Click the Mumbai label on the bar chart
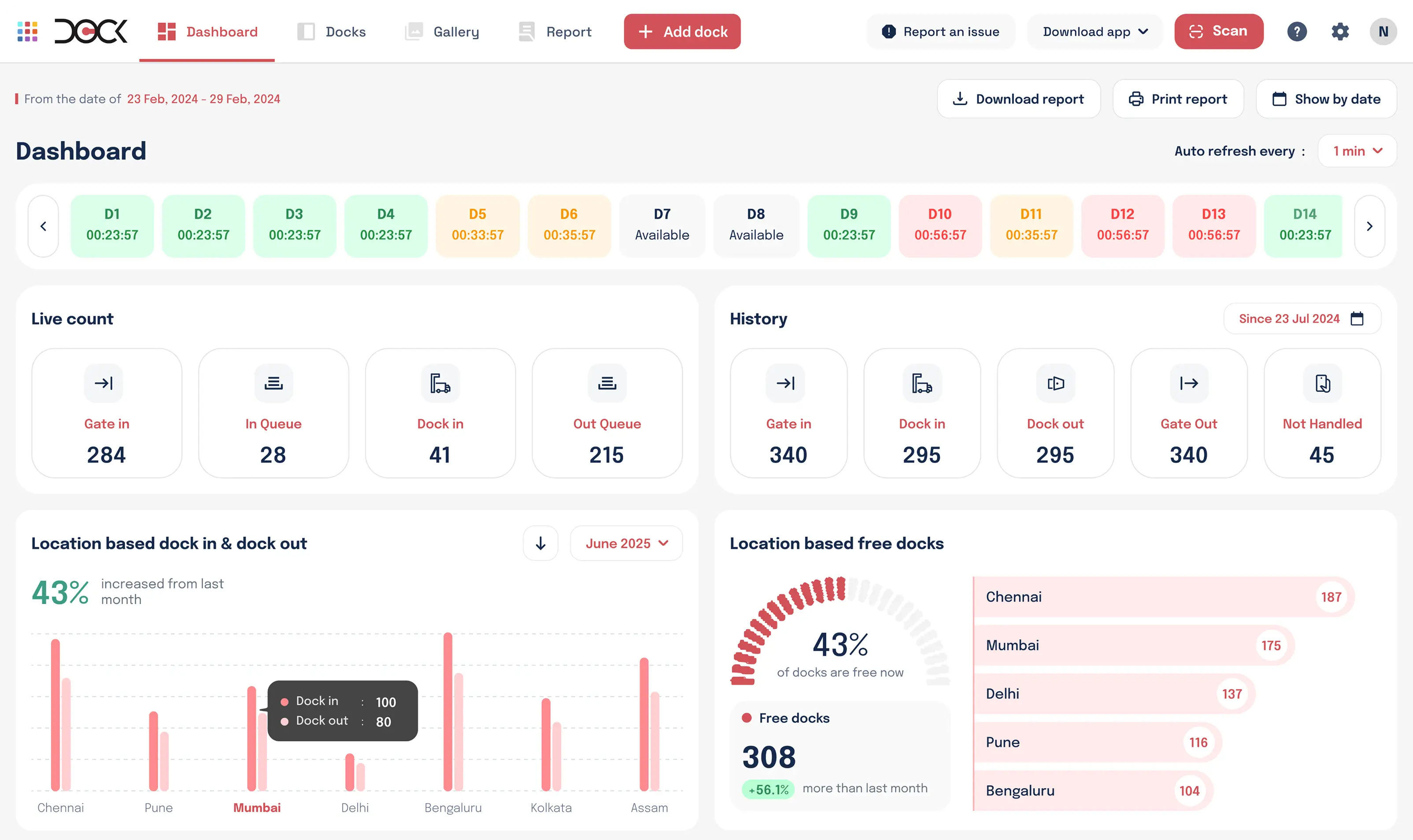 (257, 808)
